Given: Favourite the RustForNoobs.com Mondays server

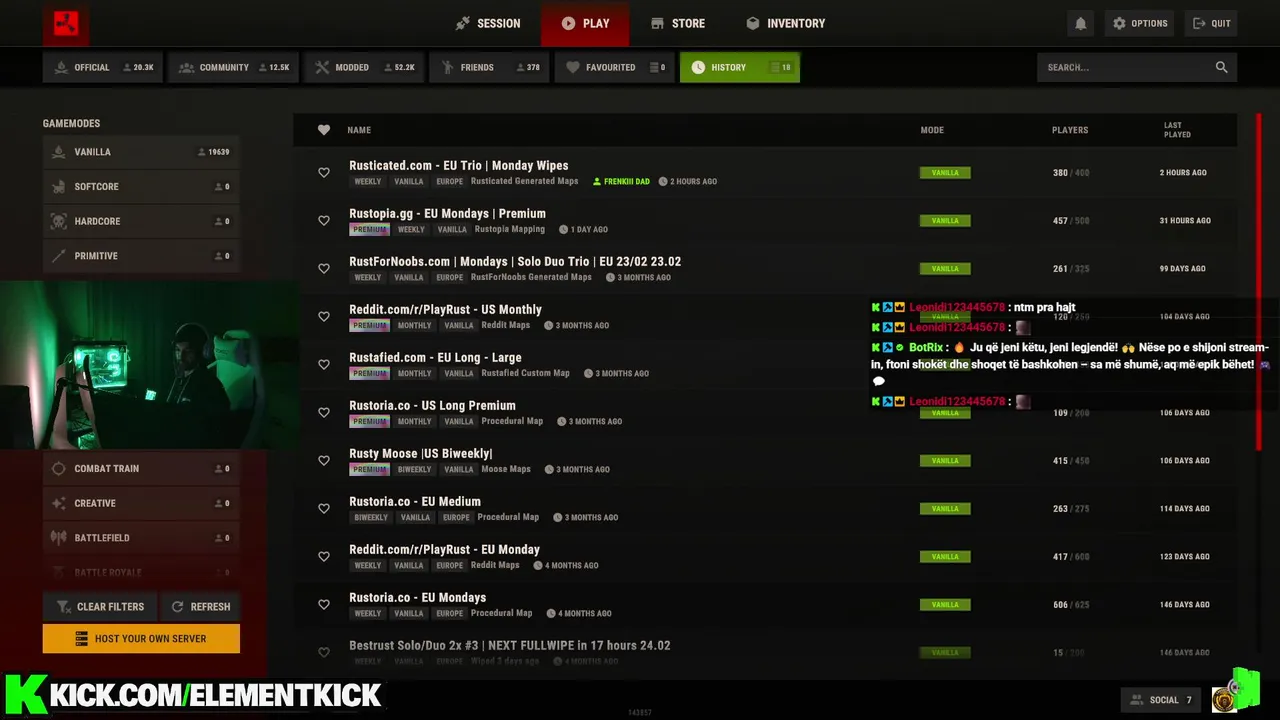Looking at the screenshot, I should click(324, 269).
